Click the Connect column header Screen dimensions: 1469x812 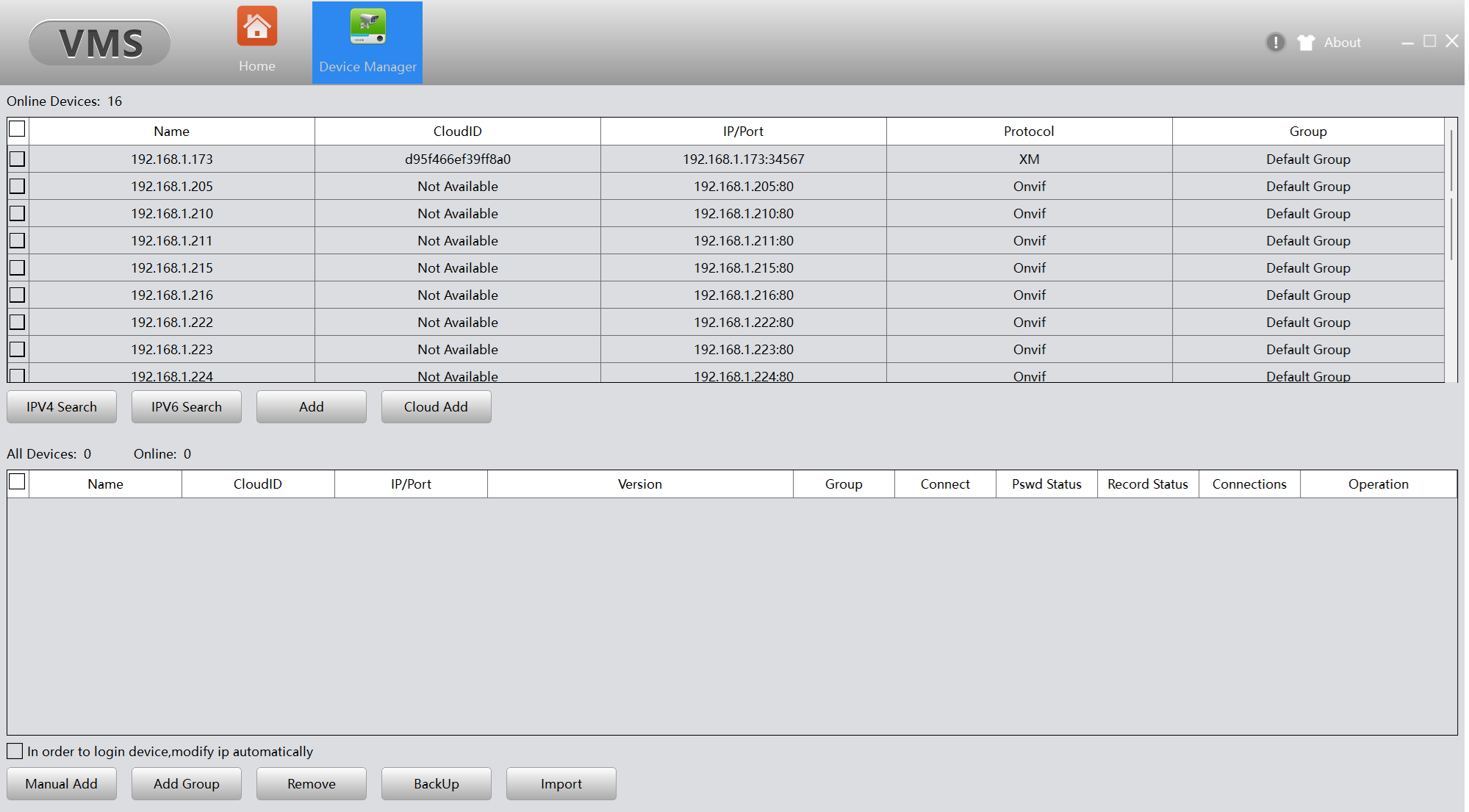946,484
